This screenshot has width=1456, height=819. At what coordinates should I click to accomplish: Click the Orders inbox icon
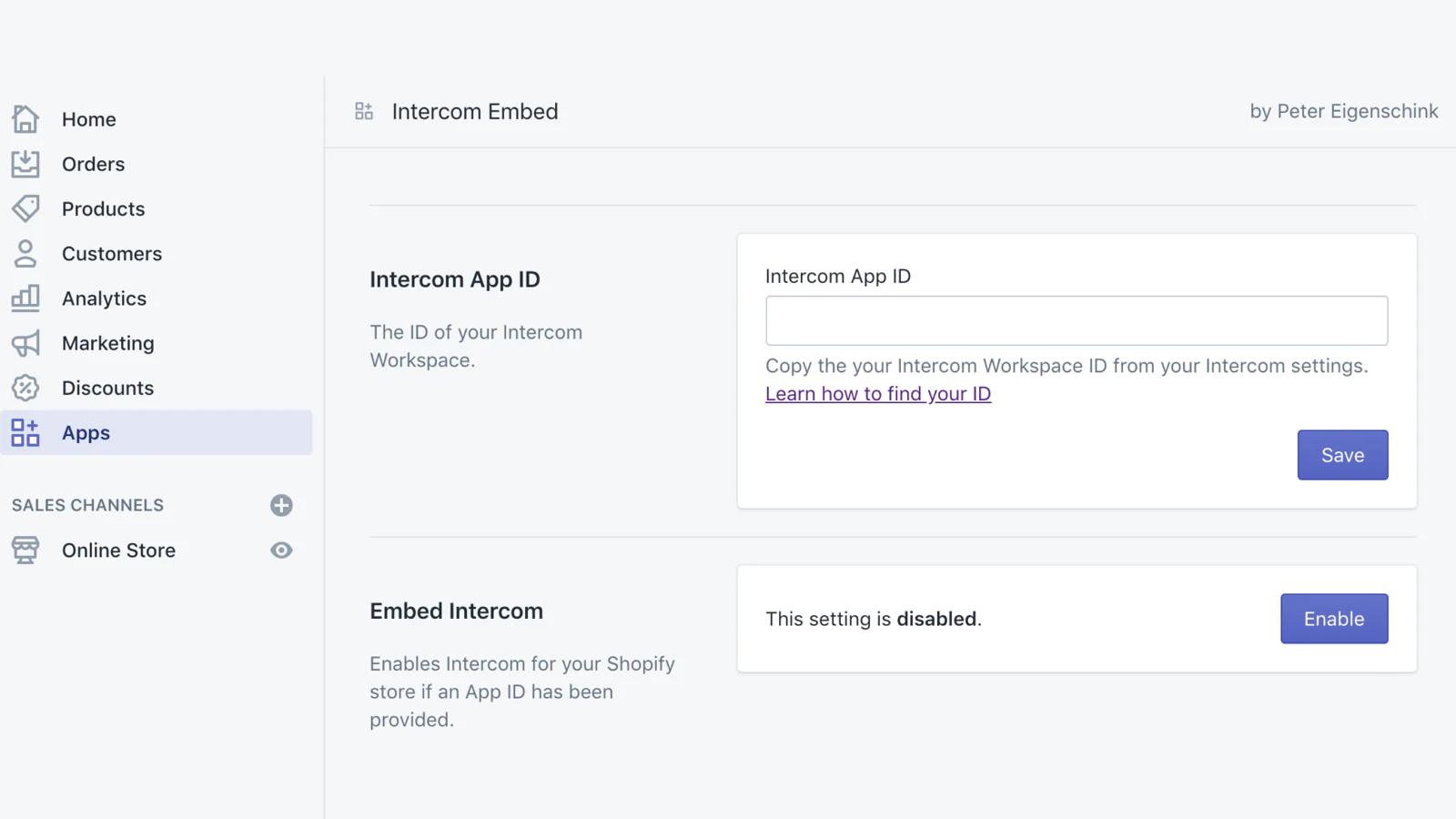click(25, 164)
